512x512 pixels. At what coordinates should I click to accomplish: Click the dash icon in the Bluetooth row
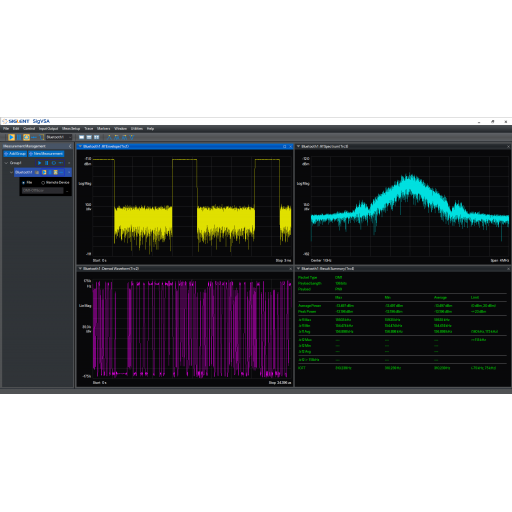[61, 172]
